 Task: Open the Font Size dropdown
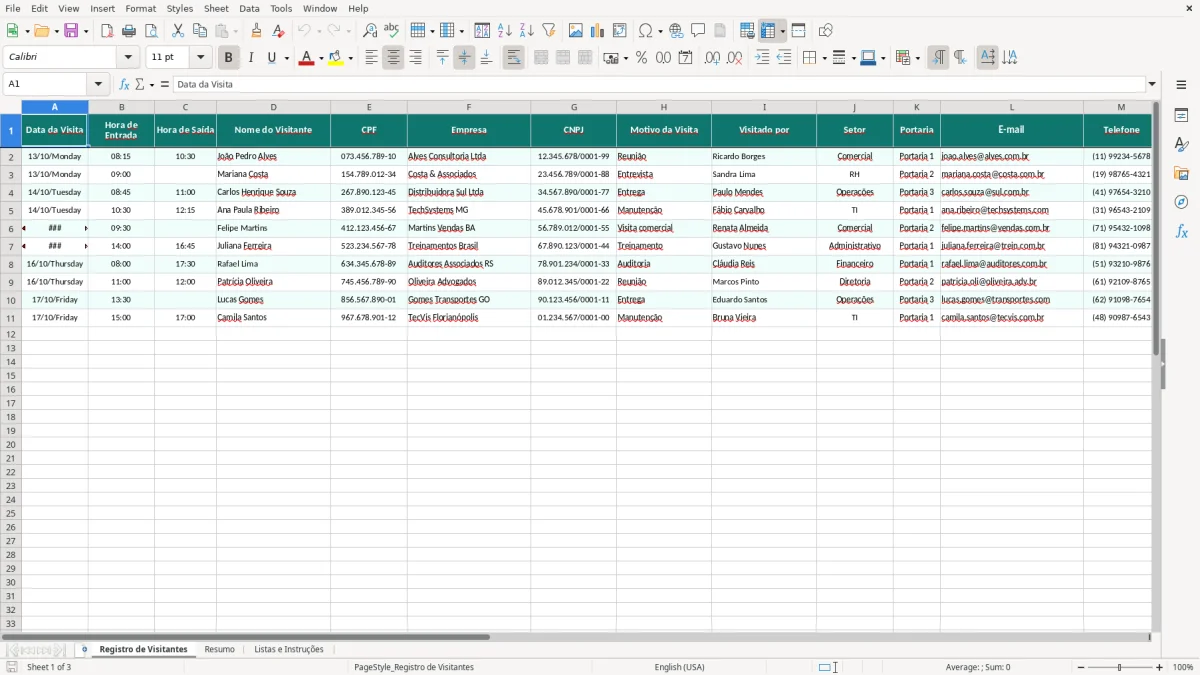coord(200,58)
